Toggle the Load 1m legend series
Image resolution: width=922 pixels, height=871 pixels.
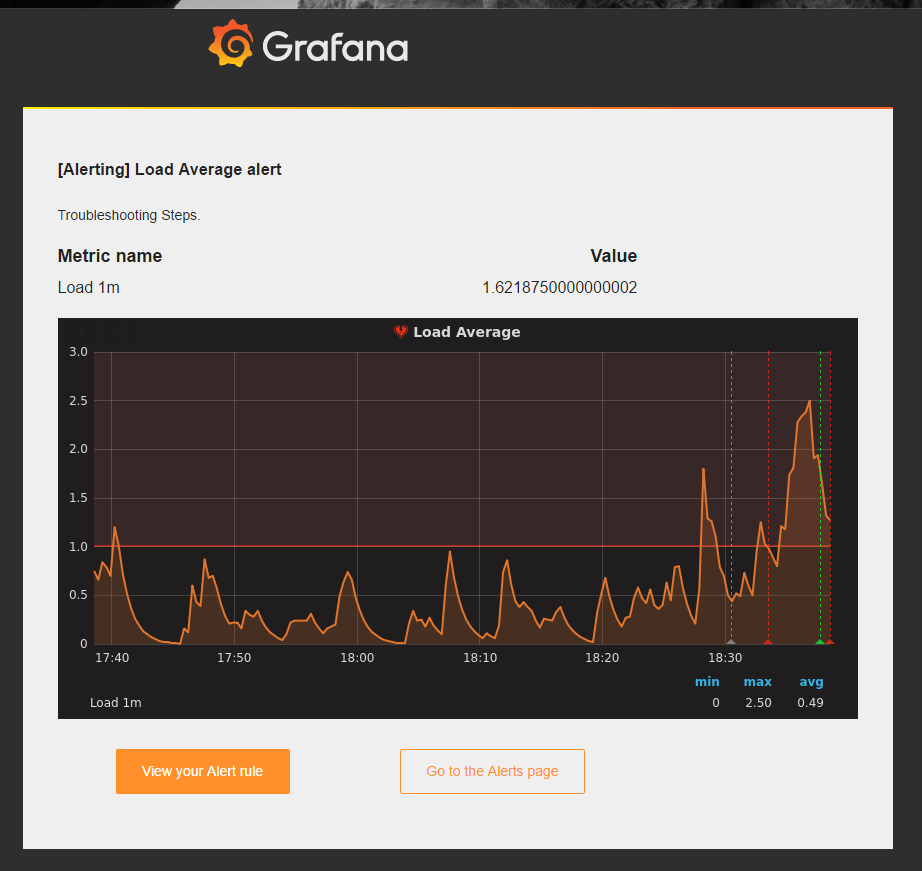coord(115,703)
